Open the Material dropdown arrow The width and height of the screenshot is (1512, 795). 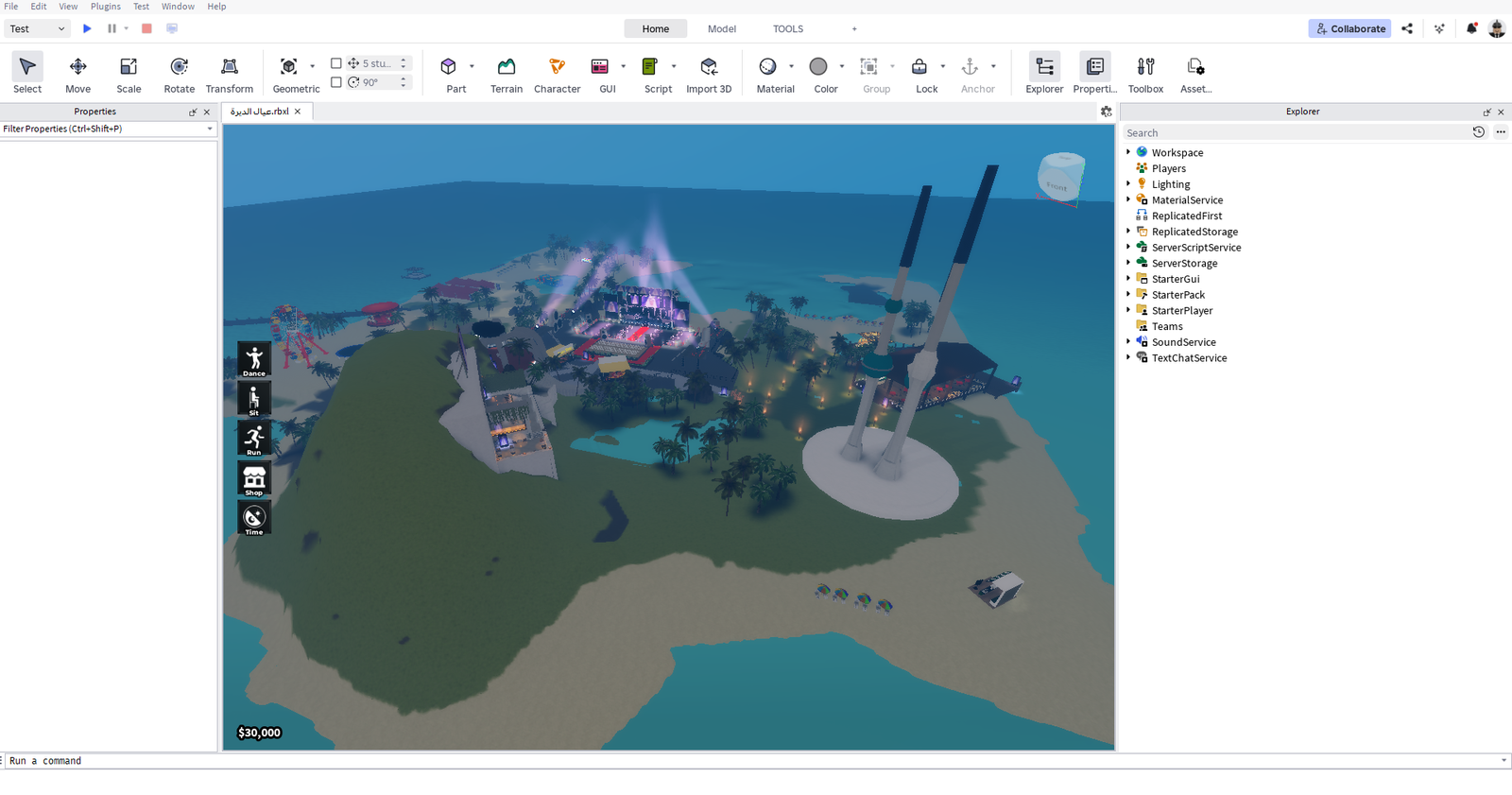(x=791, y=66)
